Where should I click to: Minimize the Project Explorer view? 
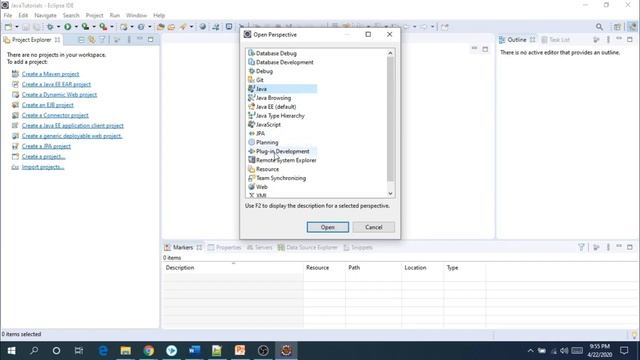tap(140, 39)
